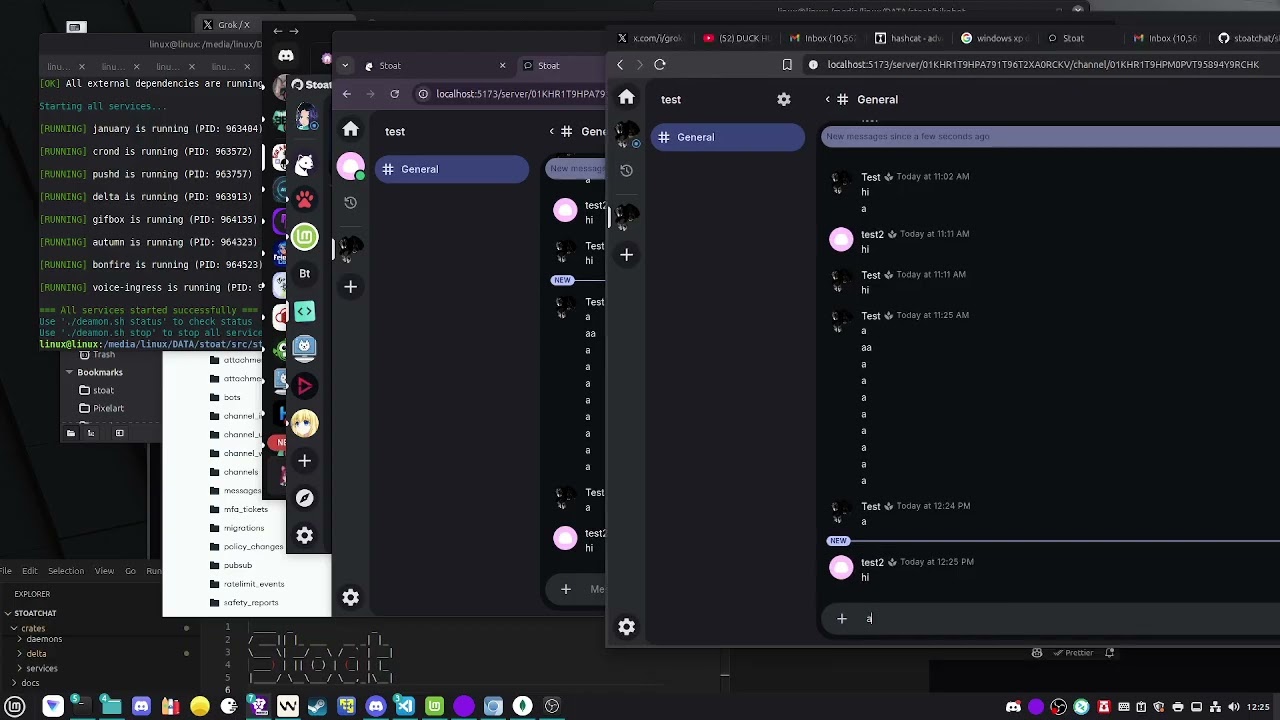1280x720 pixels.
Task: Open settings gear in Stoat desktop sidebar
Action: coord(304,536)
